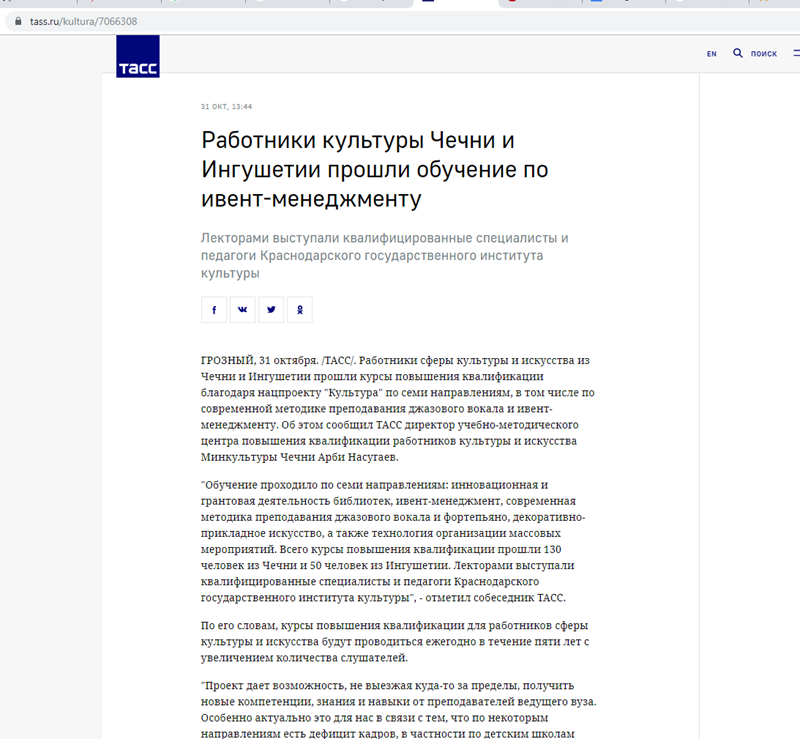Click the quote starting 'Обучение проходило по семи направлениям'
Screen dimensions: 800x739
[393, 541]
